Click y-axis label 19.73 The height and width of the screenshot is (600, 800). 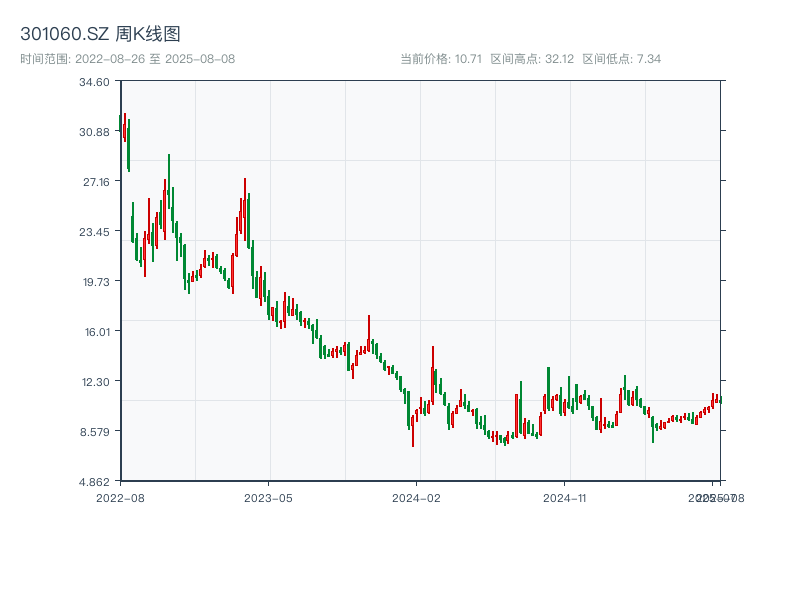click(96, 282)
